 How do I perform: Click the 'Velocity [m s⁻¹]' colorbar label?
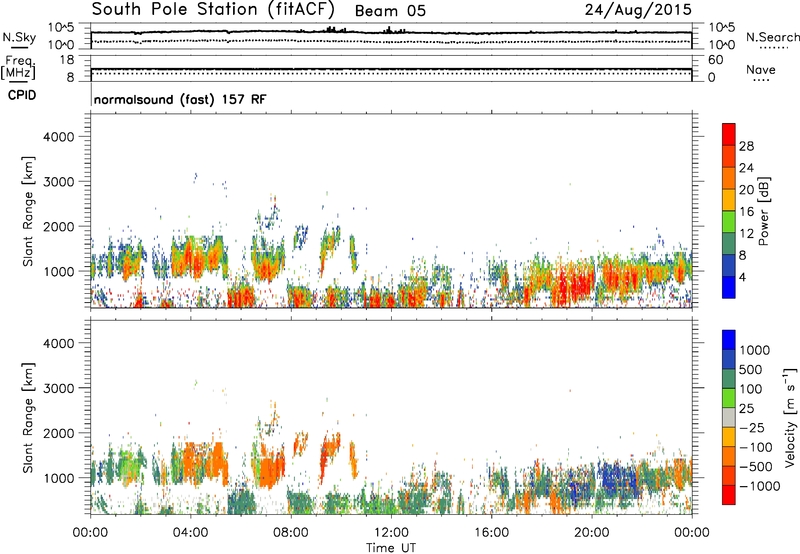[790, 417]
